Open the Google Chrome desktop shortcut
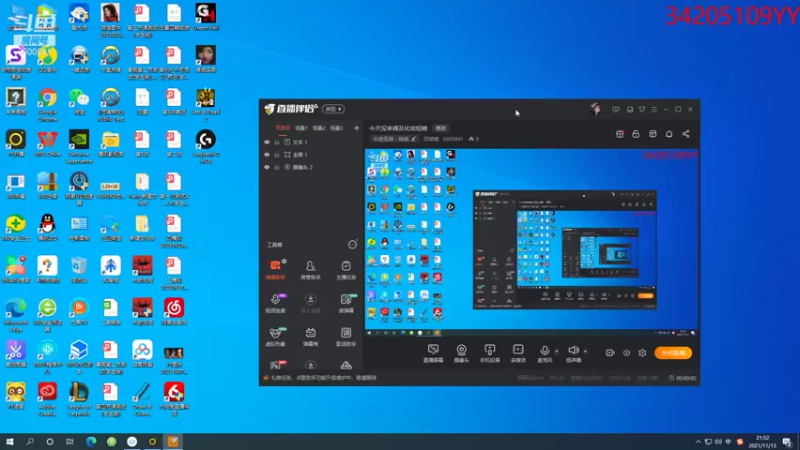This screenshot has width=800, height=450. (x=47, y=105)
